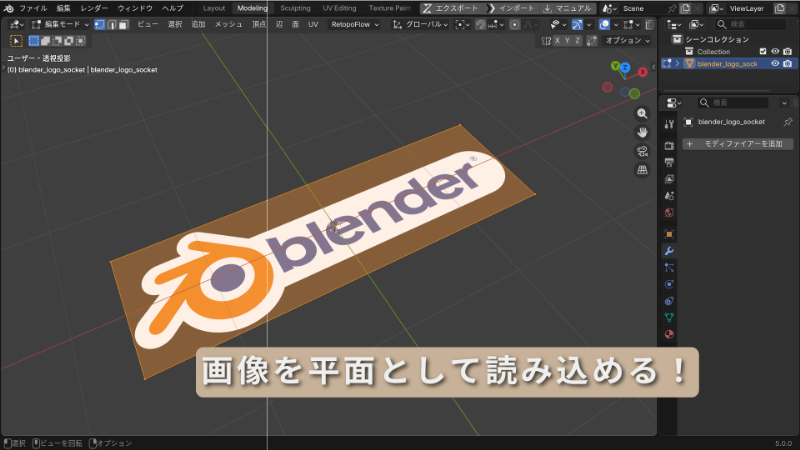Viewport: 800px width, 450px height.
Task: Open the editor type dropdown in viewport
Action: point(16,24)
